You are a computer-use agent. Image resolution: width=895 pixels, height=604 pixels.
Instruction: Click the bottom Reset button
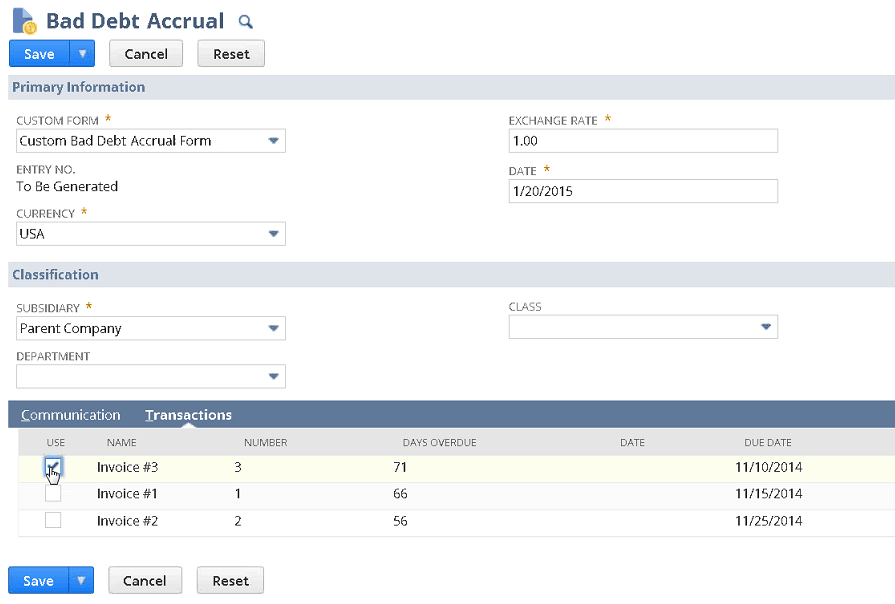pos(231,581)
